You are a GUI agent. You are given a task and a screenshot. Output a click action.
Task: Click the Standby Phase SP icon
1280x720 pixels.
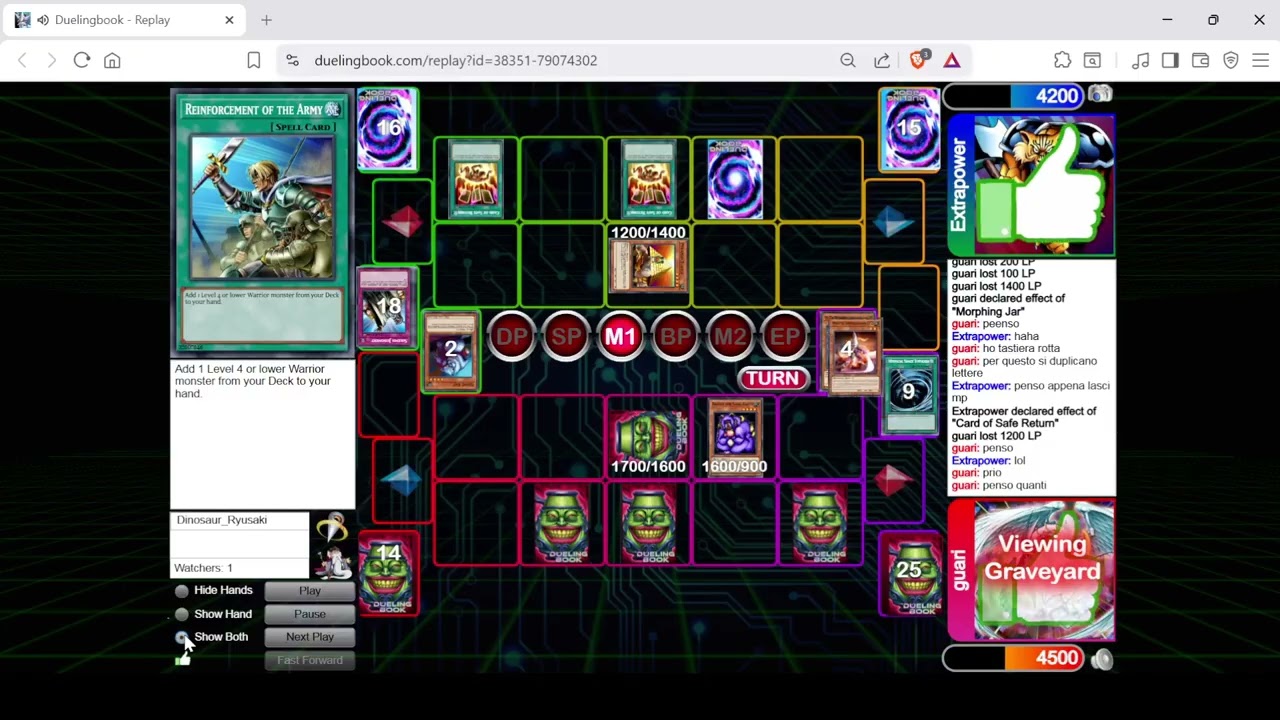(566, 337)
